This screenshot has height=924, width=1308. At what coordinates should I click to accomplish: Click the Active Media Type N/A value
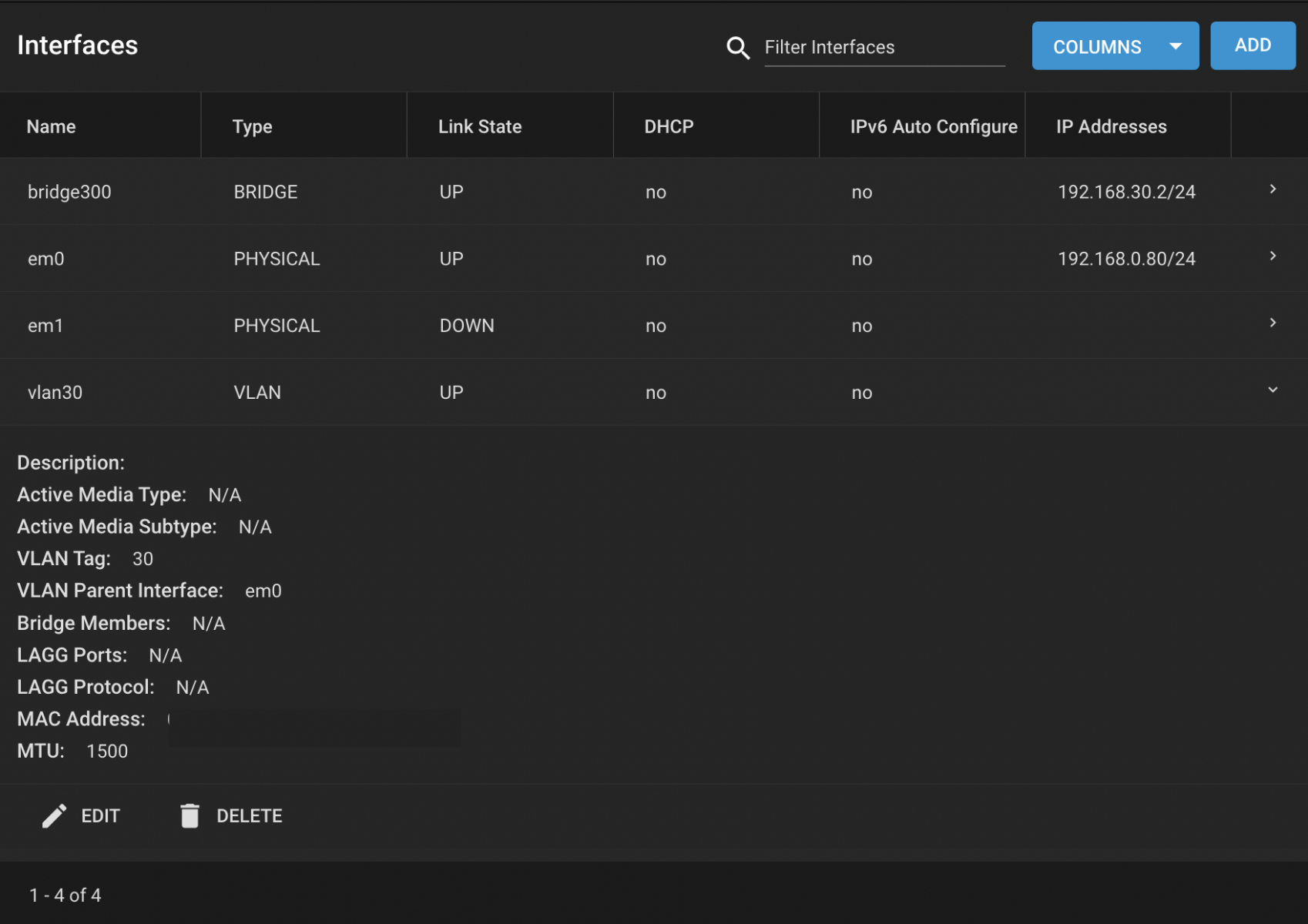click(225, 495)
